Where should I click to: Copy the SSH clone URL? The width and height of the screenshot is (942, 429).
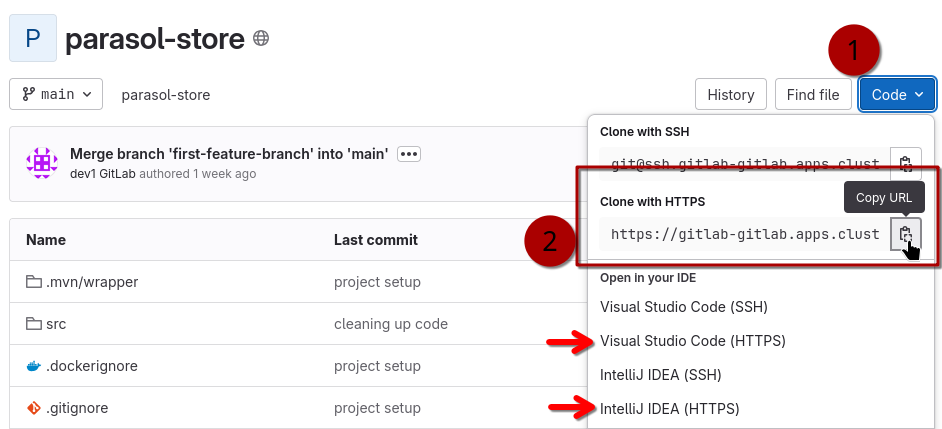[x=905, y=164]
